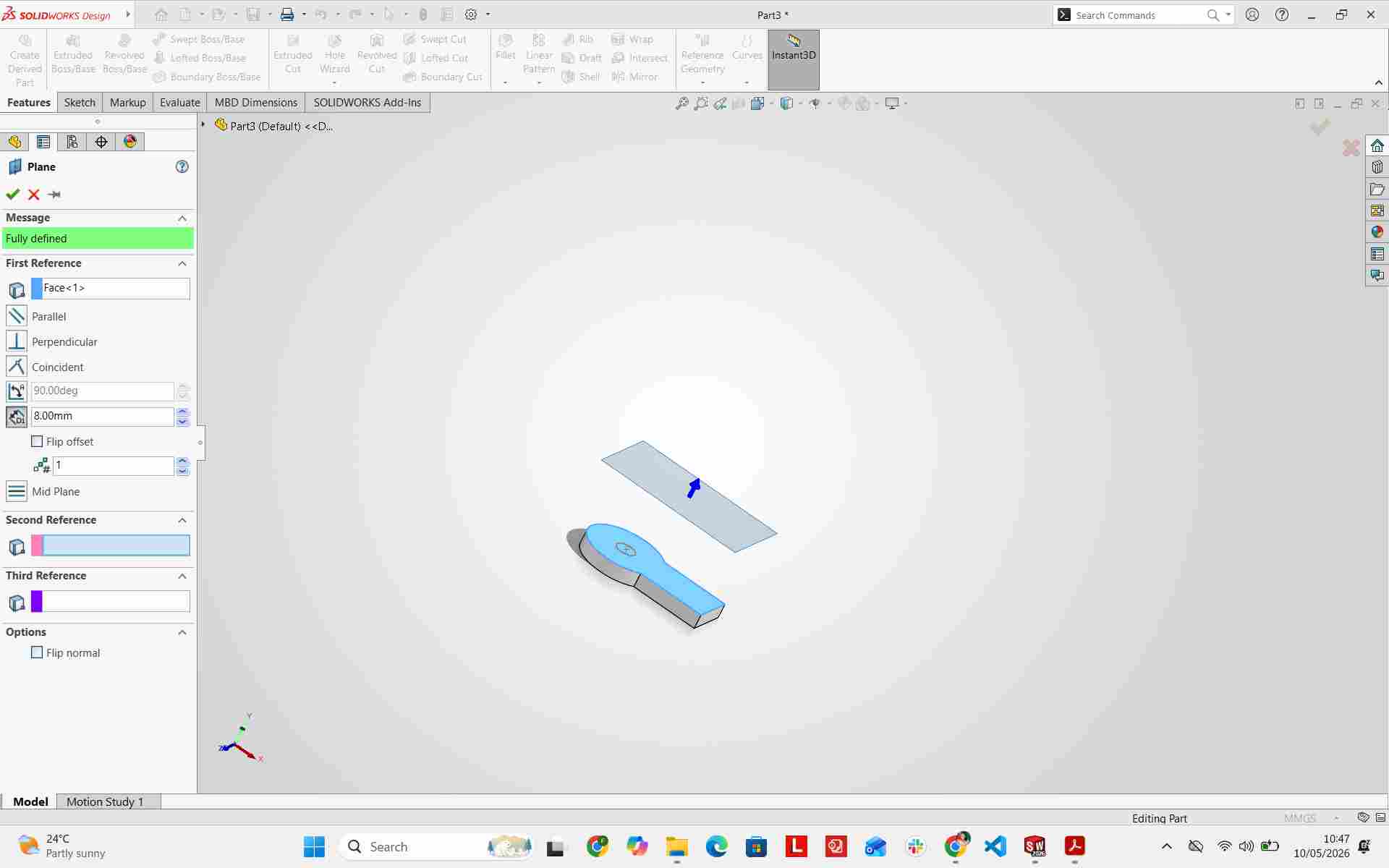Select Parallel constraint for first reference
Screen dimensions: 1389x868
(16, 316)
